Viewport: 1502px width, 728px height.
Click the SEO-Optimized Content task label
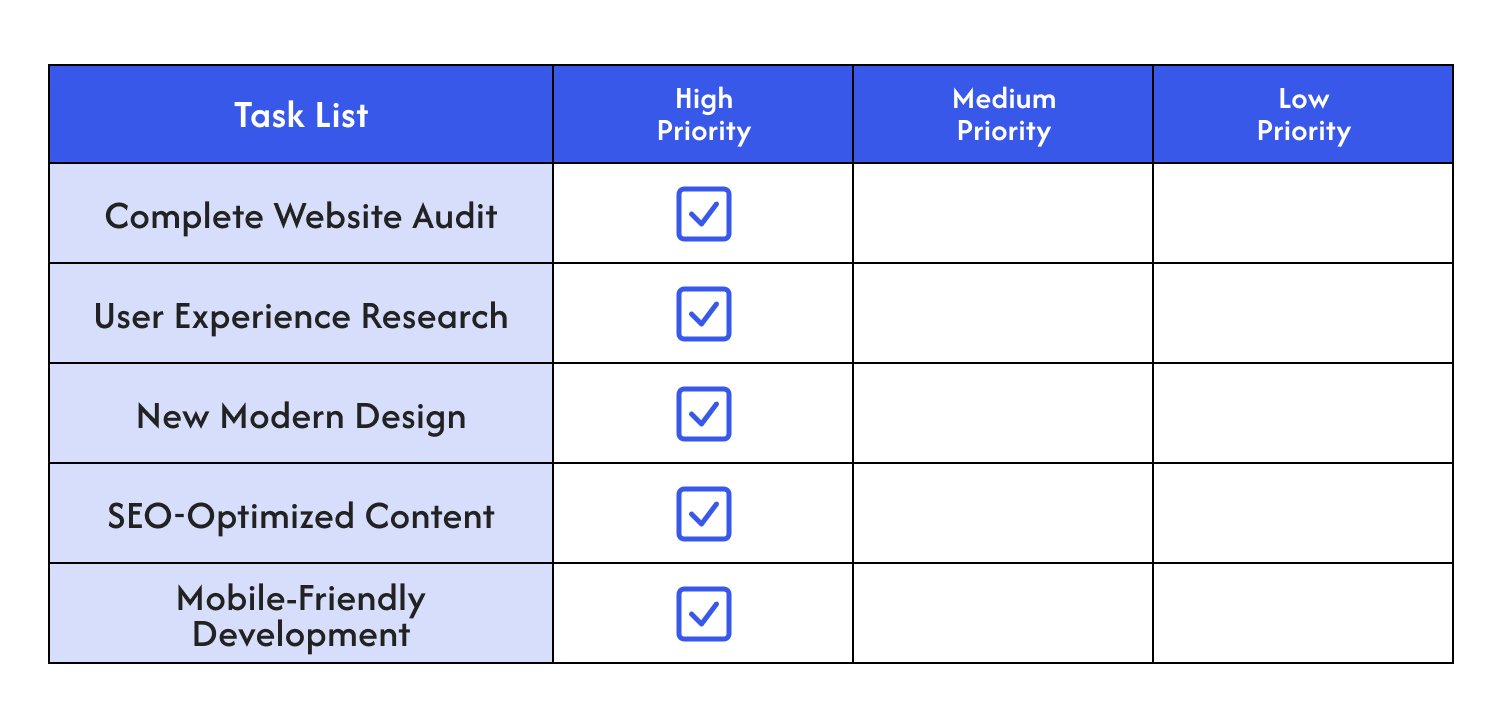(x=301, y=516)
